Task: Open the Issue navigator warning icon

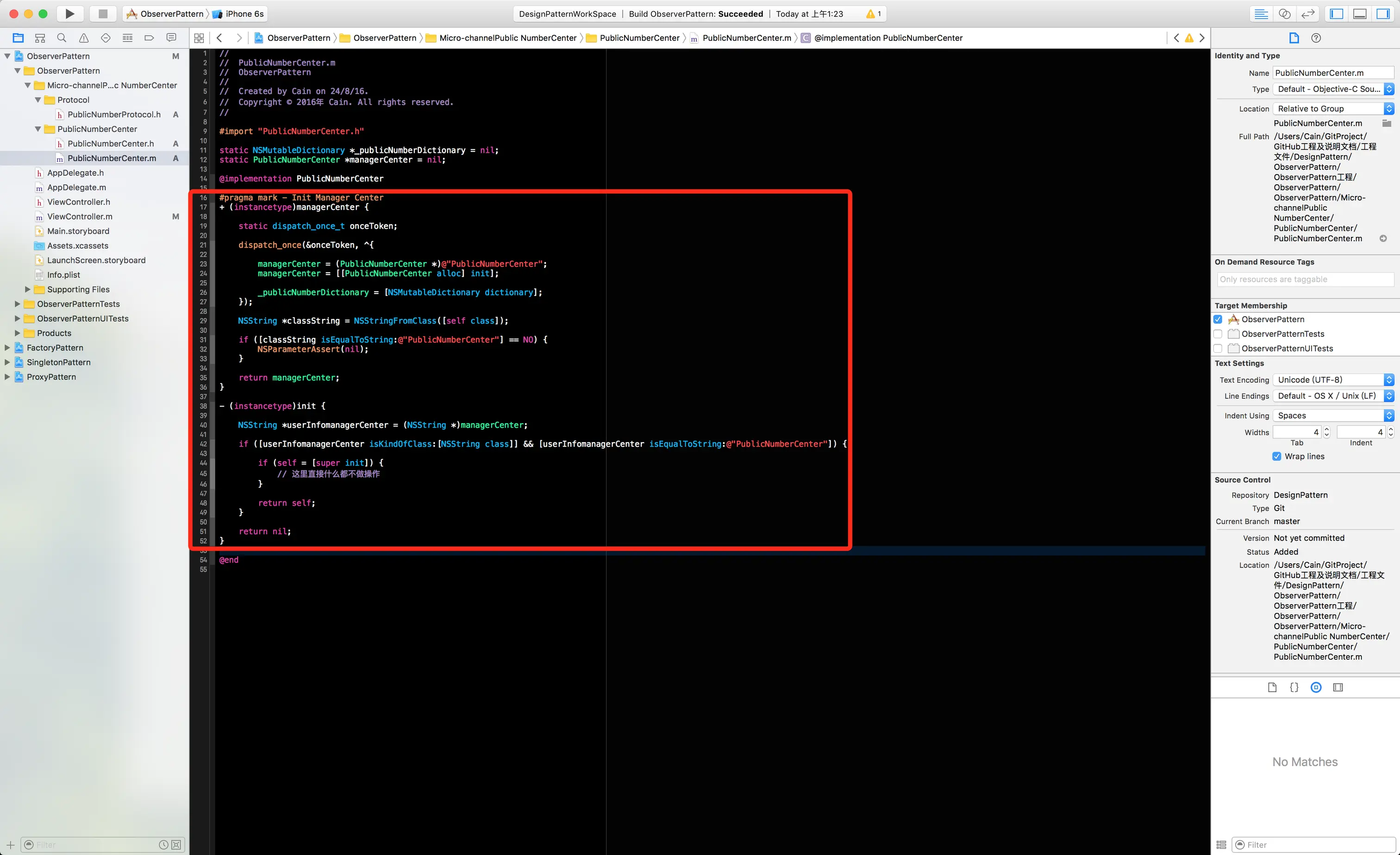Action: pos(83,38)
